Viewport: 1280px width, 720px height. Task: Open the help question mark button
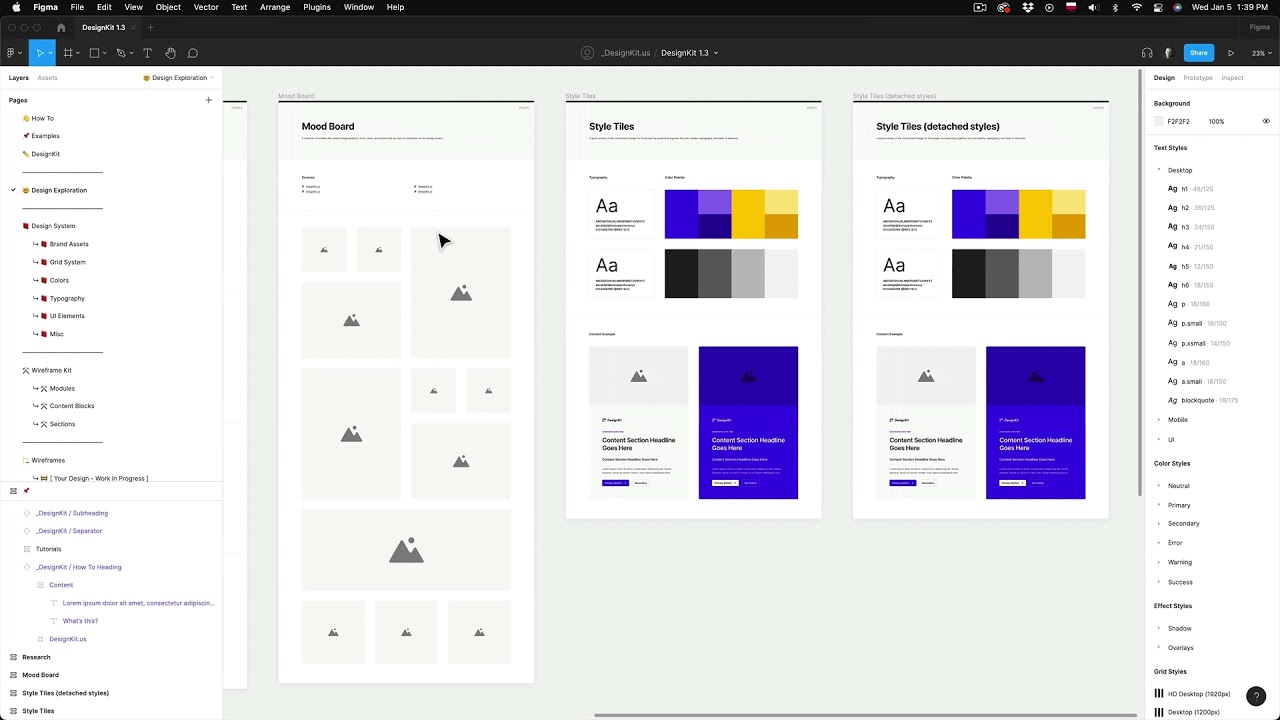pyautogui.click(x=1256, y=697)
